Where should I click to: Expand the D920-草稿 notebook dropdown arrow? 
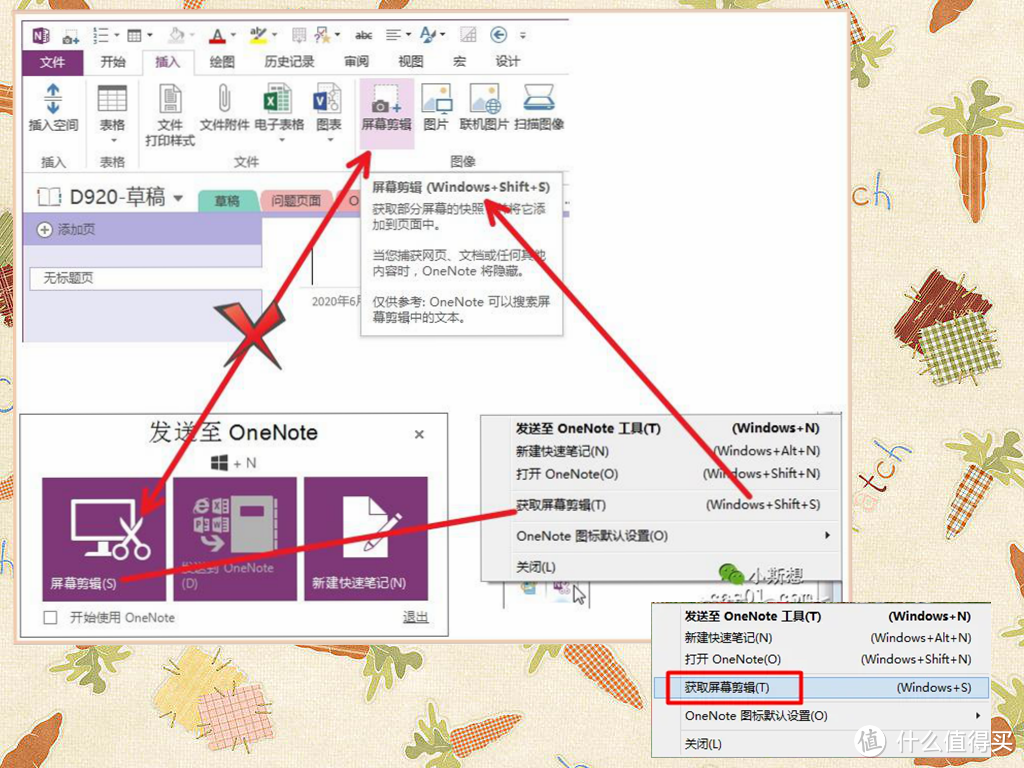178,198
